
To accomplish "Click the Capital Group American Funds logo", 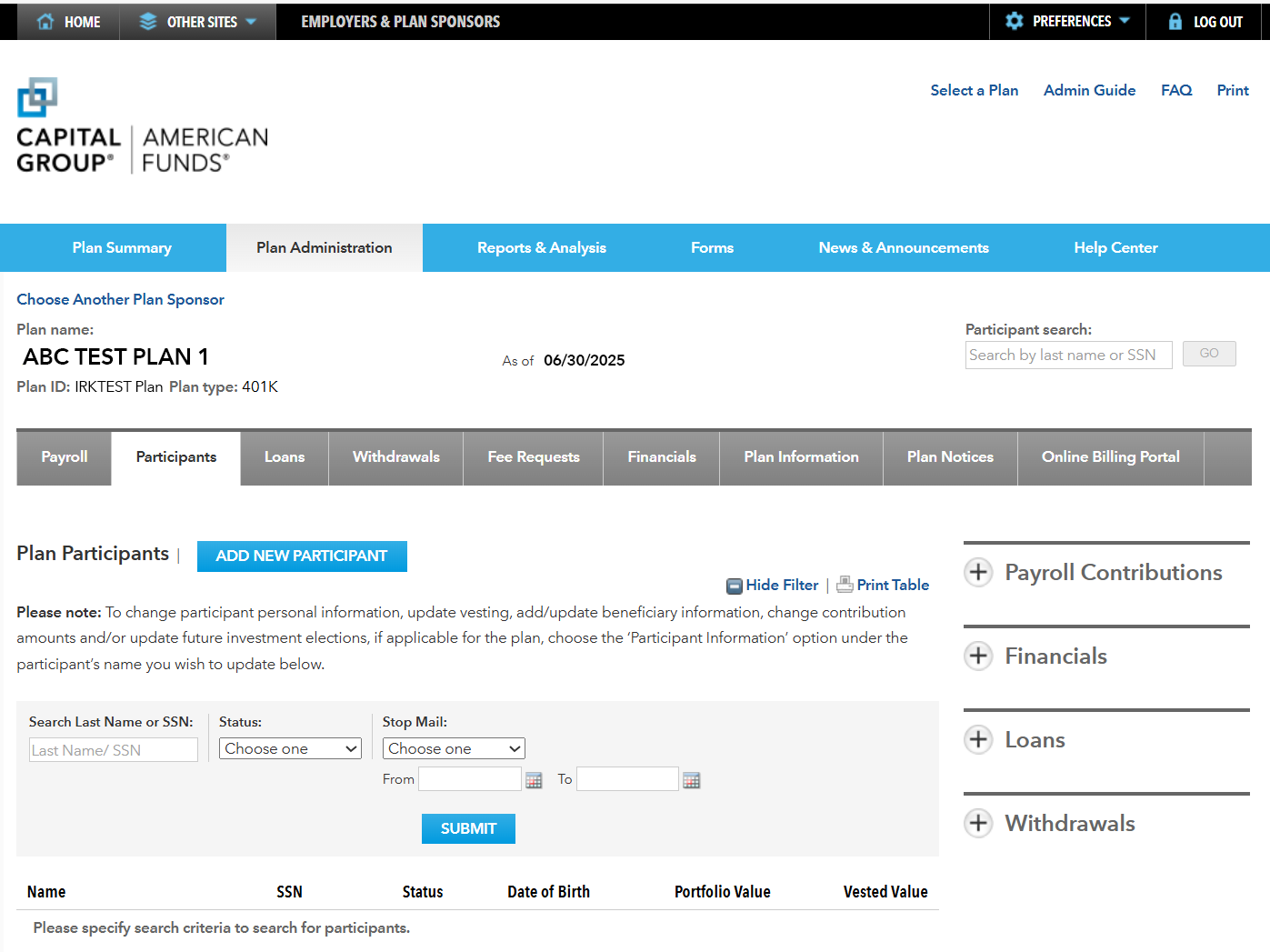I will point(141,125).
